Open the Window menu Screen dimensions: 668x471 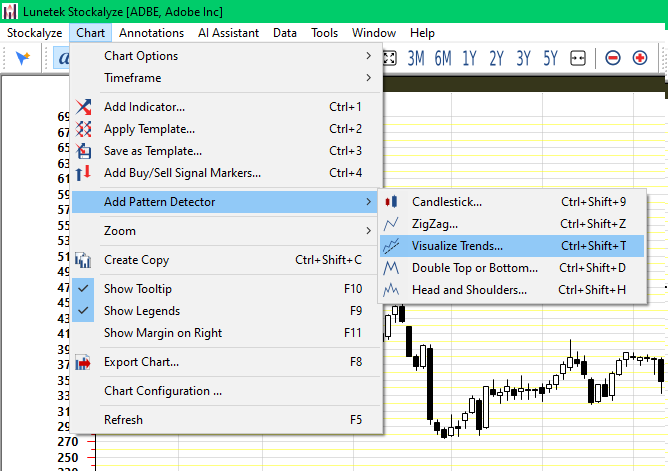click(x=374, y=33)
